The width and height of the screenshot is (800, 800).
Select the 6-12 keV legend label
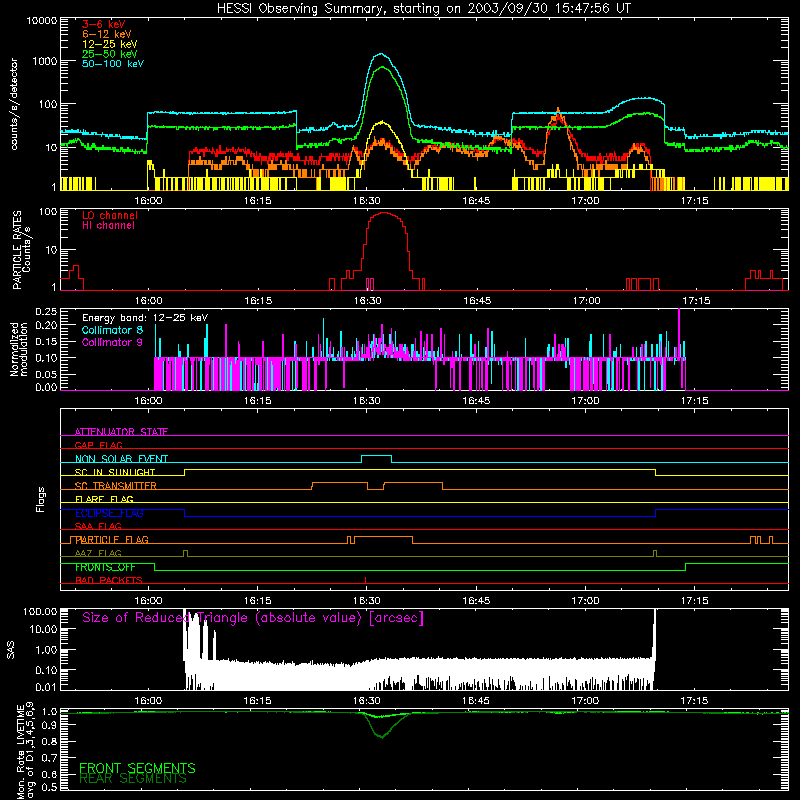(x=107, y=34)
